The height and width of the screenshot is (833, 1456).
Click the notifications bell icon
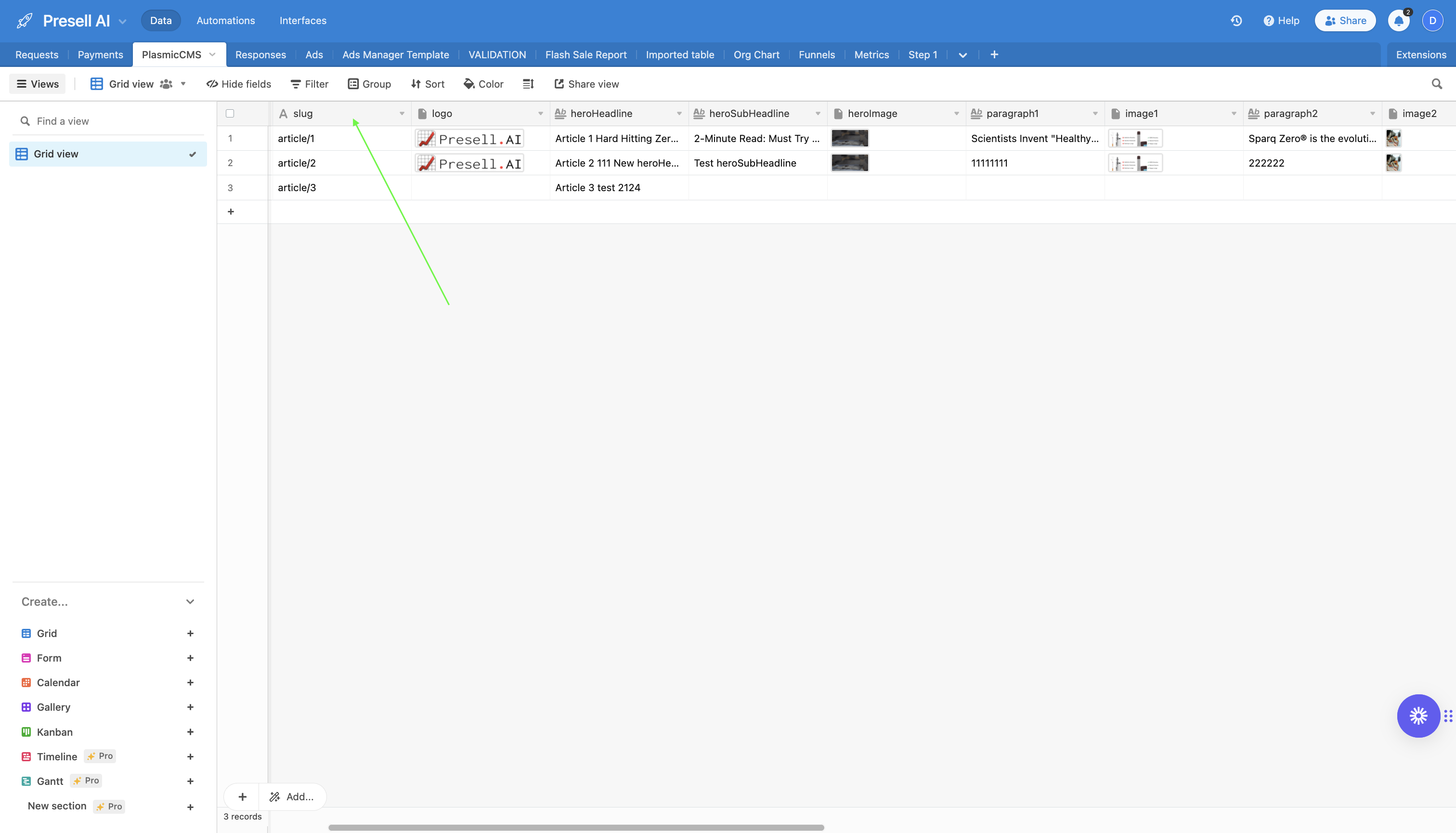pos(1398,21)
